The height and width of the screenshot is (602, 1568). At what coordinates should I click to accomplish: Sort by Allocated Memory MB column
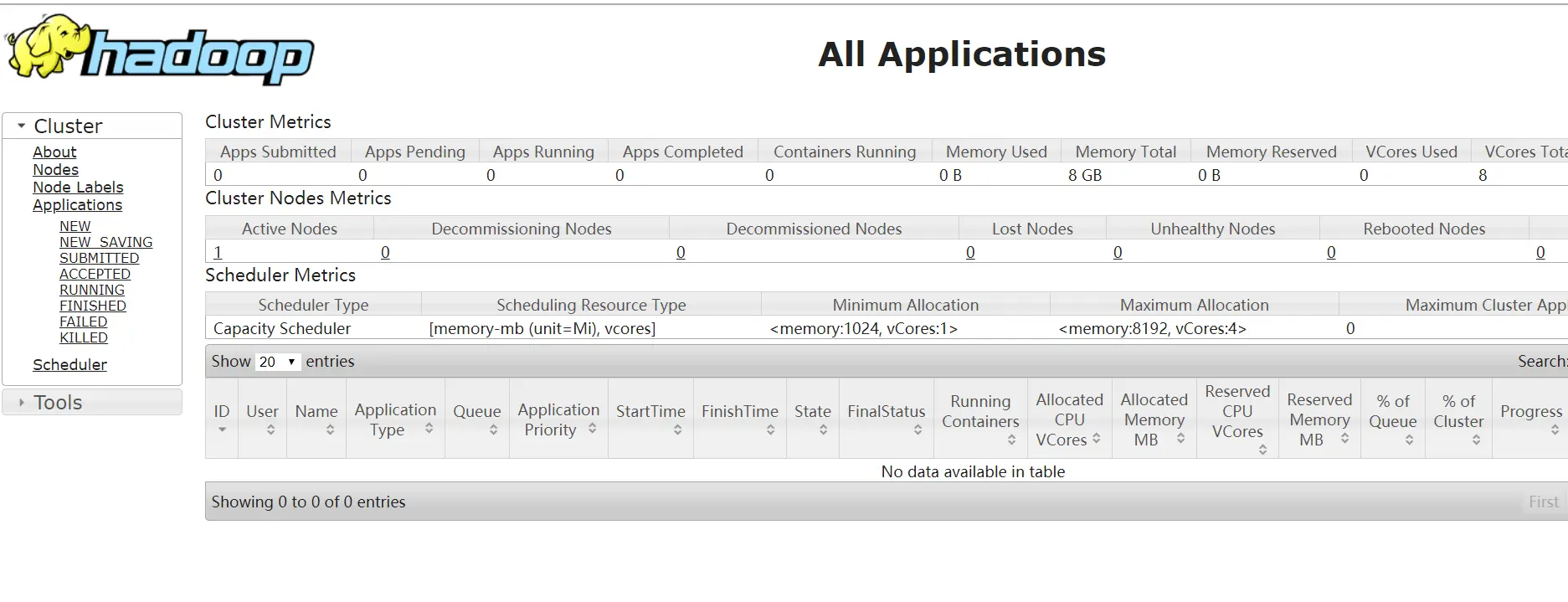tap(1154, 418)
